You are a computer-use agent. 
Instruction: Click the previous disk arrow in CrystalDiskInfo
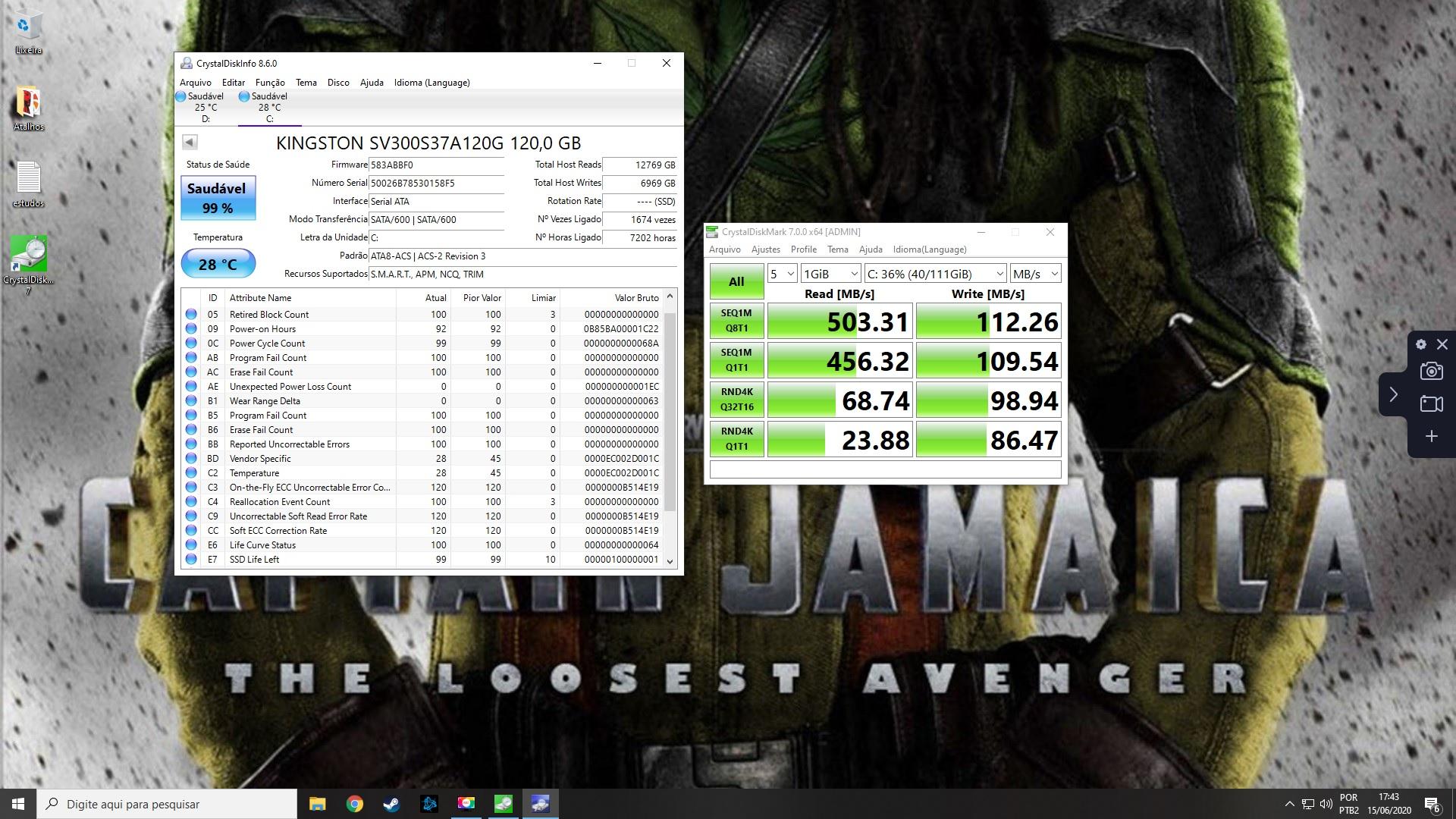pos(190,142)
